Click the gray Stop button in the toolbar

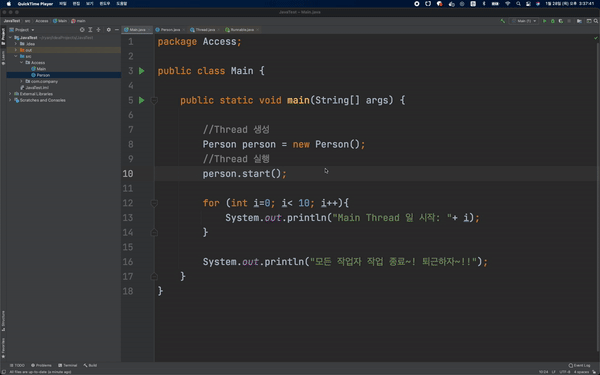pos(569,21)
